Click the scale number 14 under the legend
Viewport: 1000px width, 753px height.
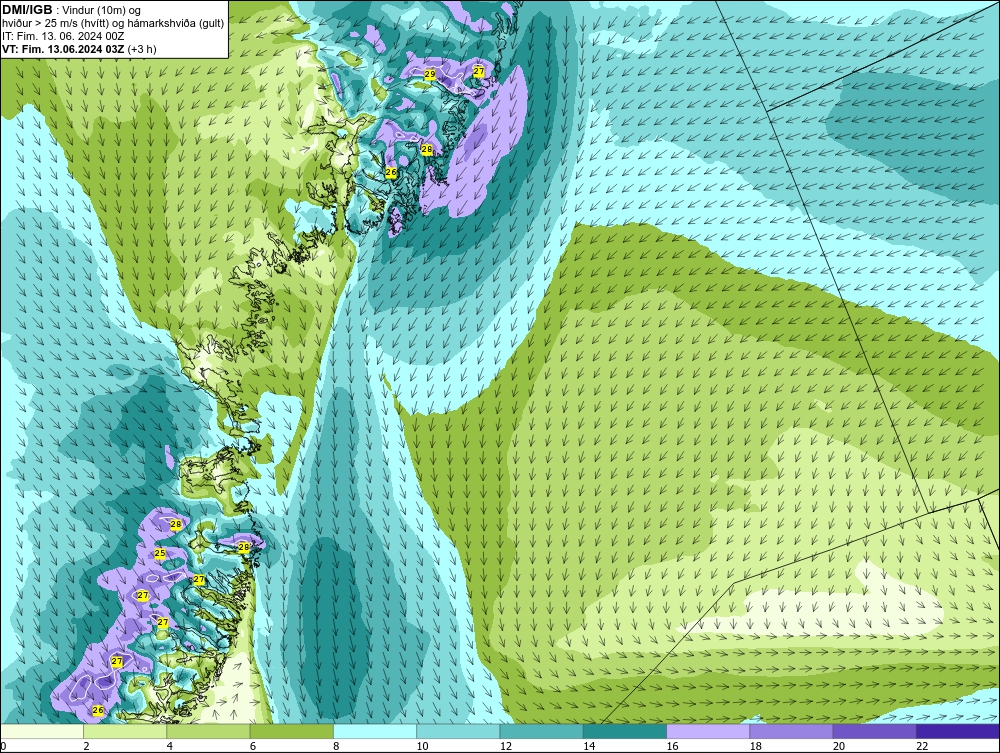coord(589,747)
